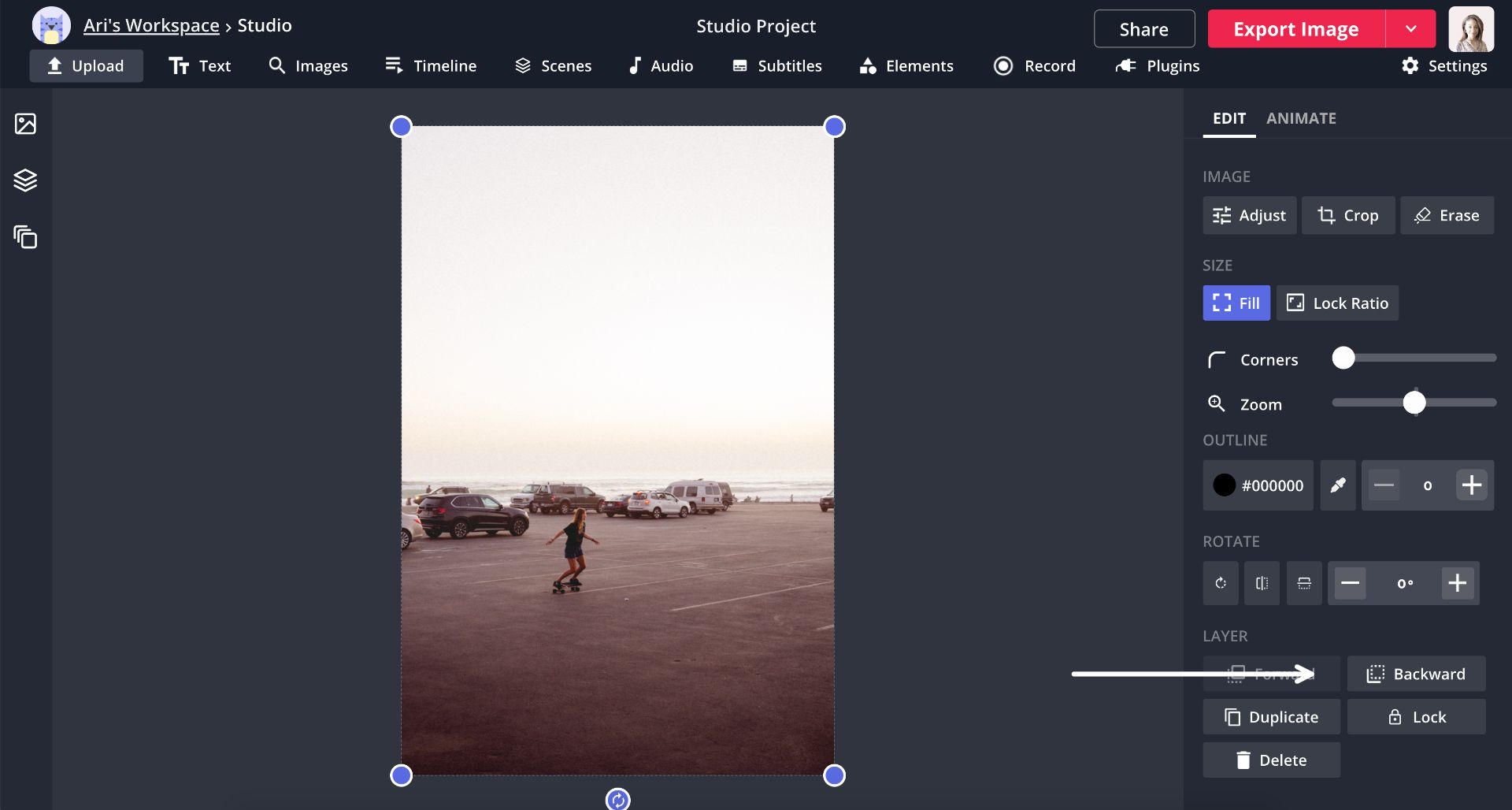
Task: Rotate image 90 degrees with rotate icon
Action: [x=1220, y=583]
